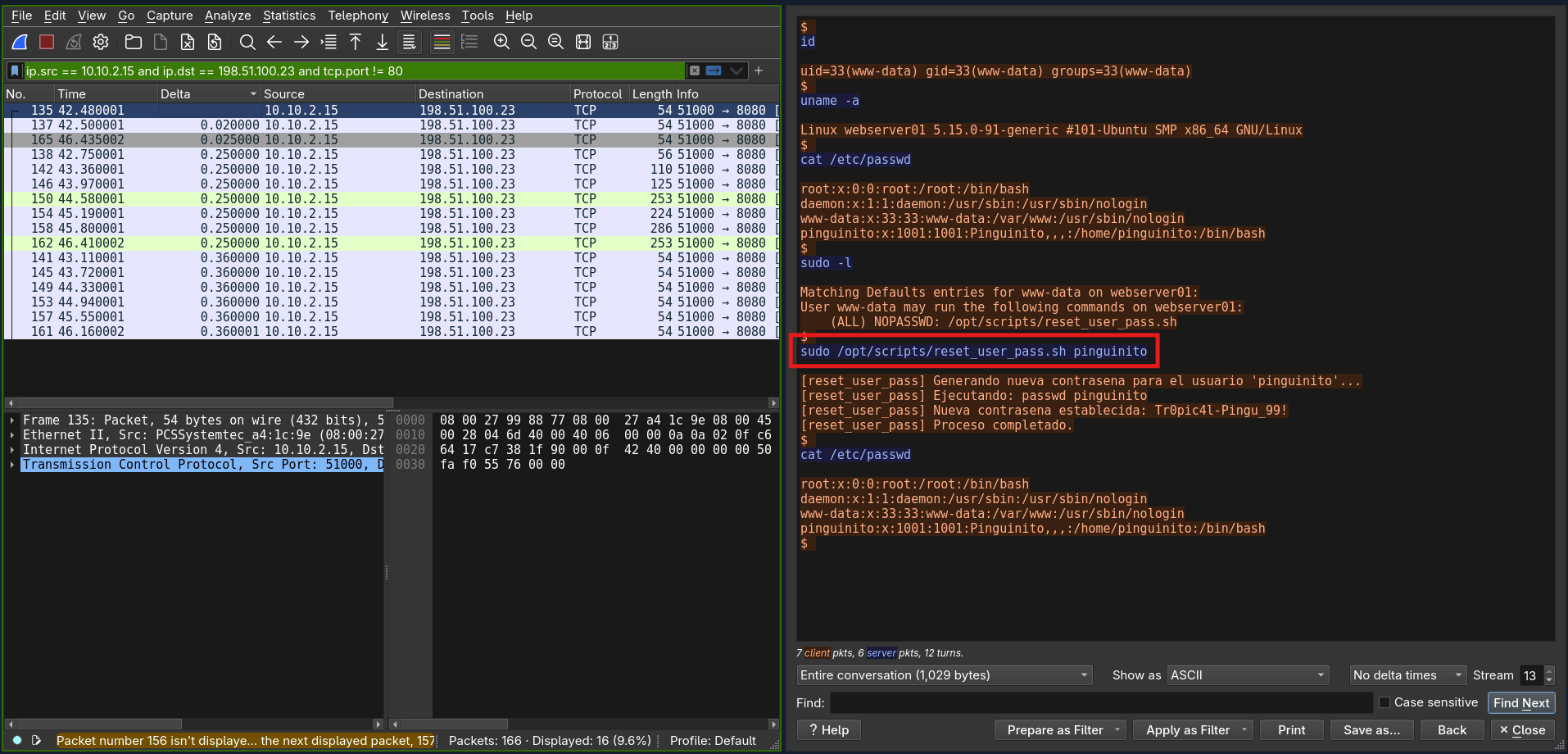Click the Stream number stepper
1568x754 pixels.
[x=1548, y=675]
